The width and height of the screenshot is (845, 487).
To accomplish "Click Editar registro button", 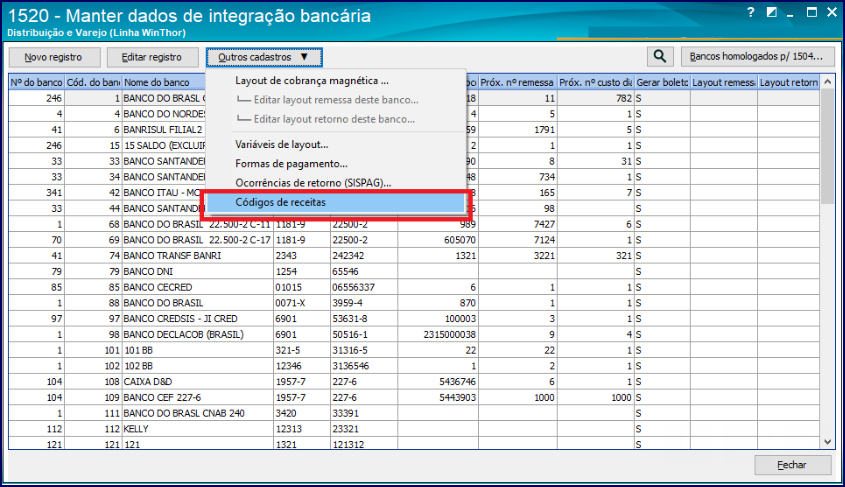I will [152, 57].
